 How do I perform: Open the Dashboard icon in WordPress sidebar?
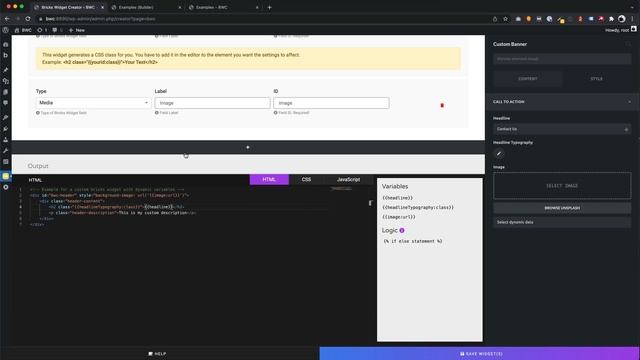(6, 44)
